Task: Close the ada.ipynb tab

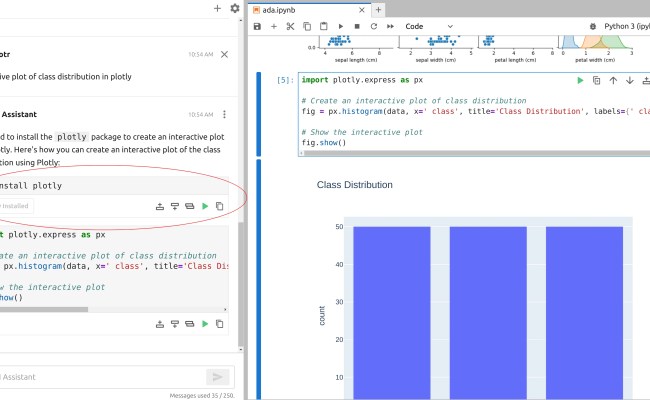Action: point(362,10)
